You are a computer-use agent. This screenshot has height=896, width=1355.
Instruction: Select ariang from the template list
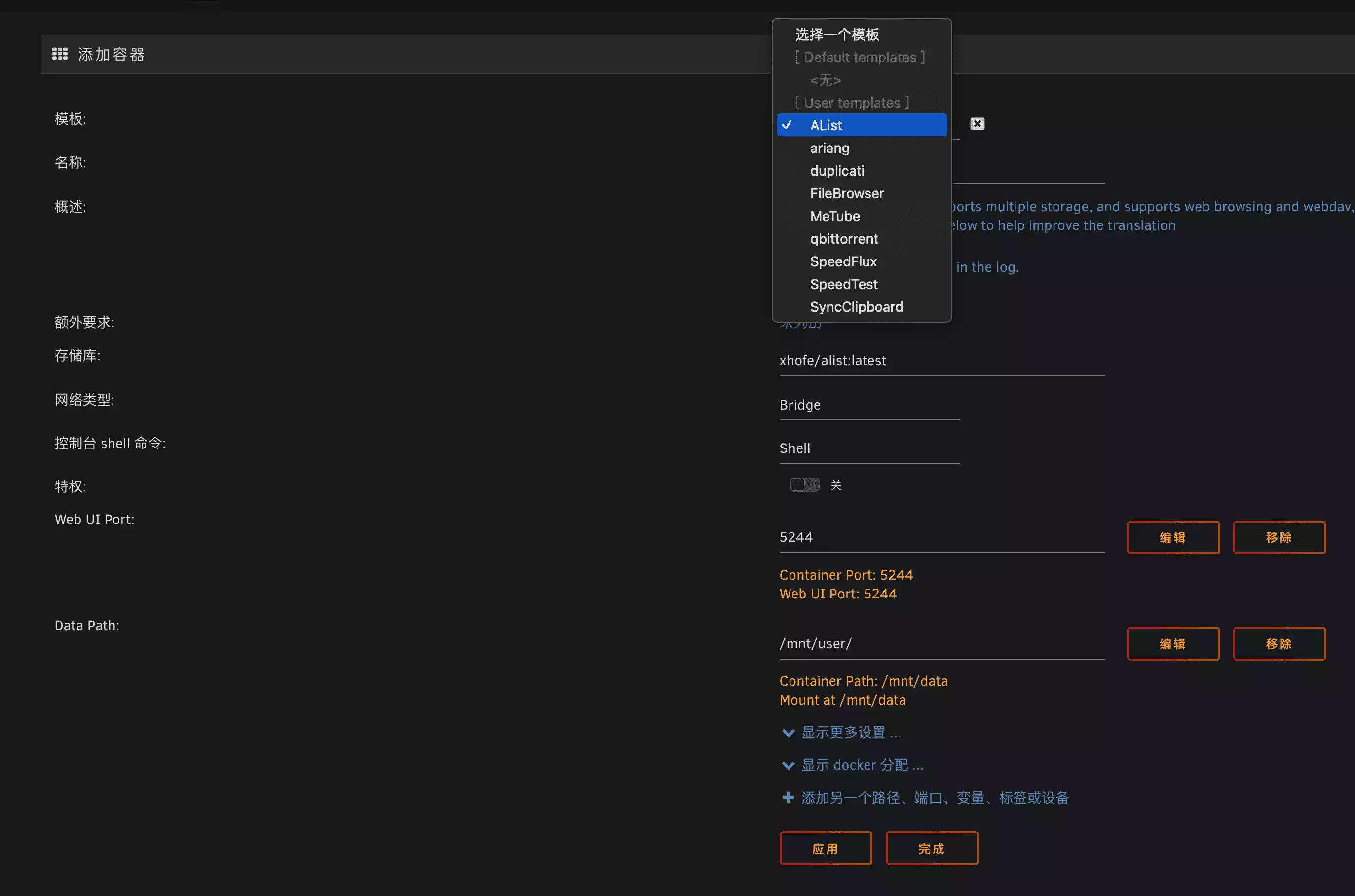click(829, 148)
